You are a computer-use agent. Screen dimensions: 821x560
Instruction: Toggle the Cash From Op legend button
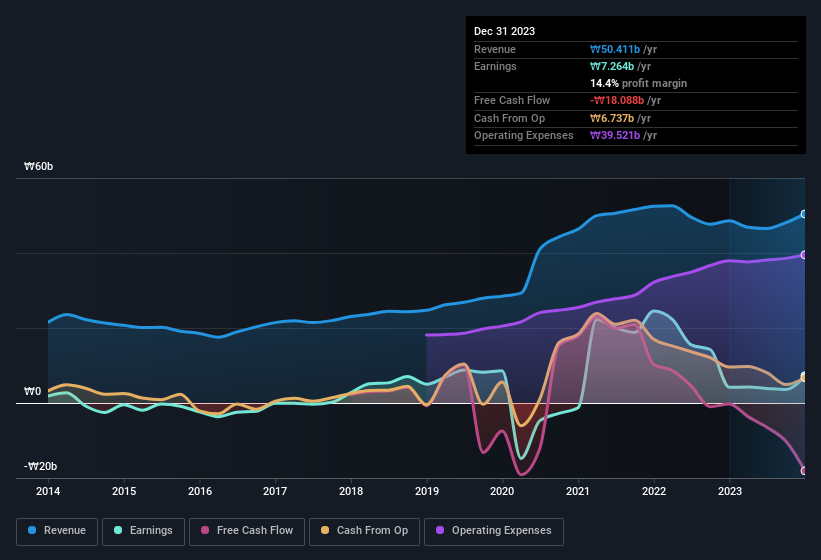[x=364, y=531]
